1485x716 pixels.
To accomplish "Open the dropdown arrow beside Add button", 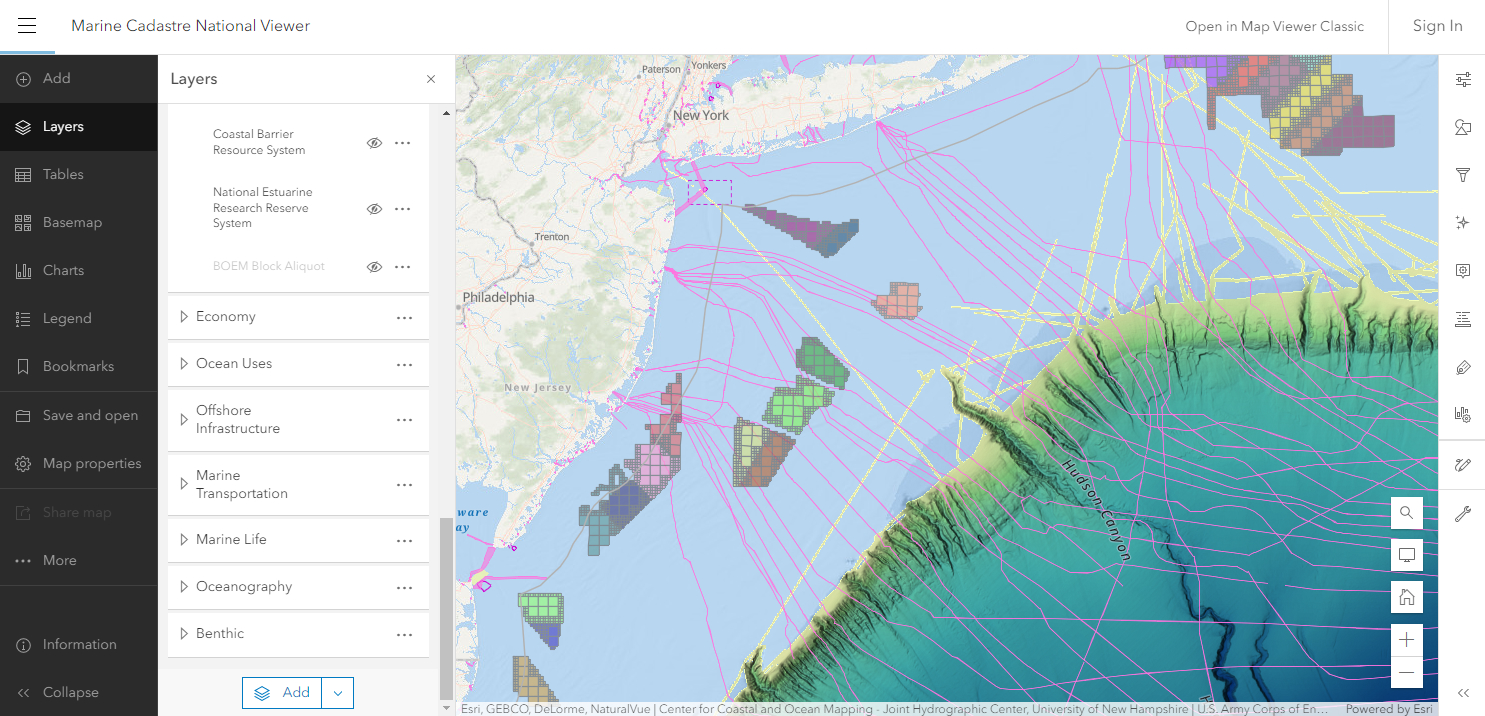I will (x=338, y=693).
